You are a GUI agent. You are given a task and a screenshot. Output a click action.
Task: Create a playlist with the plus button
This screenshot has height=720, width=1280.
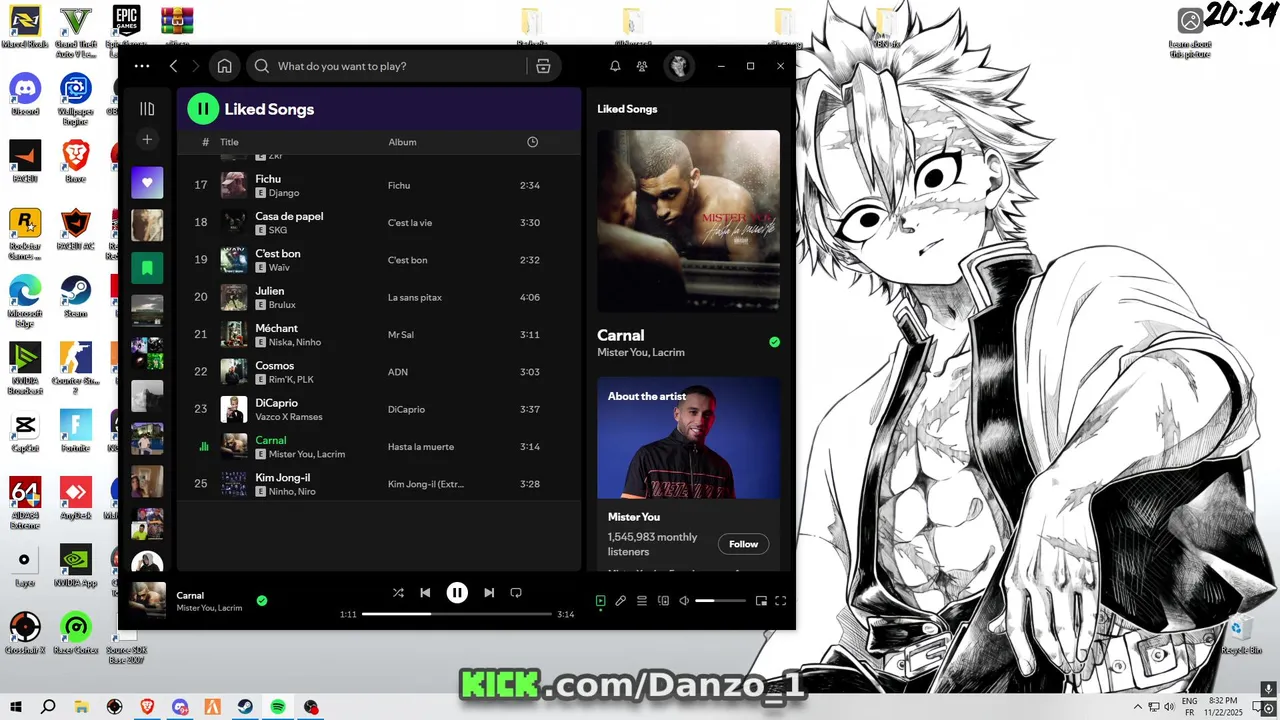click(147, 140)
